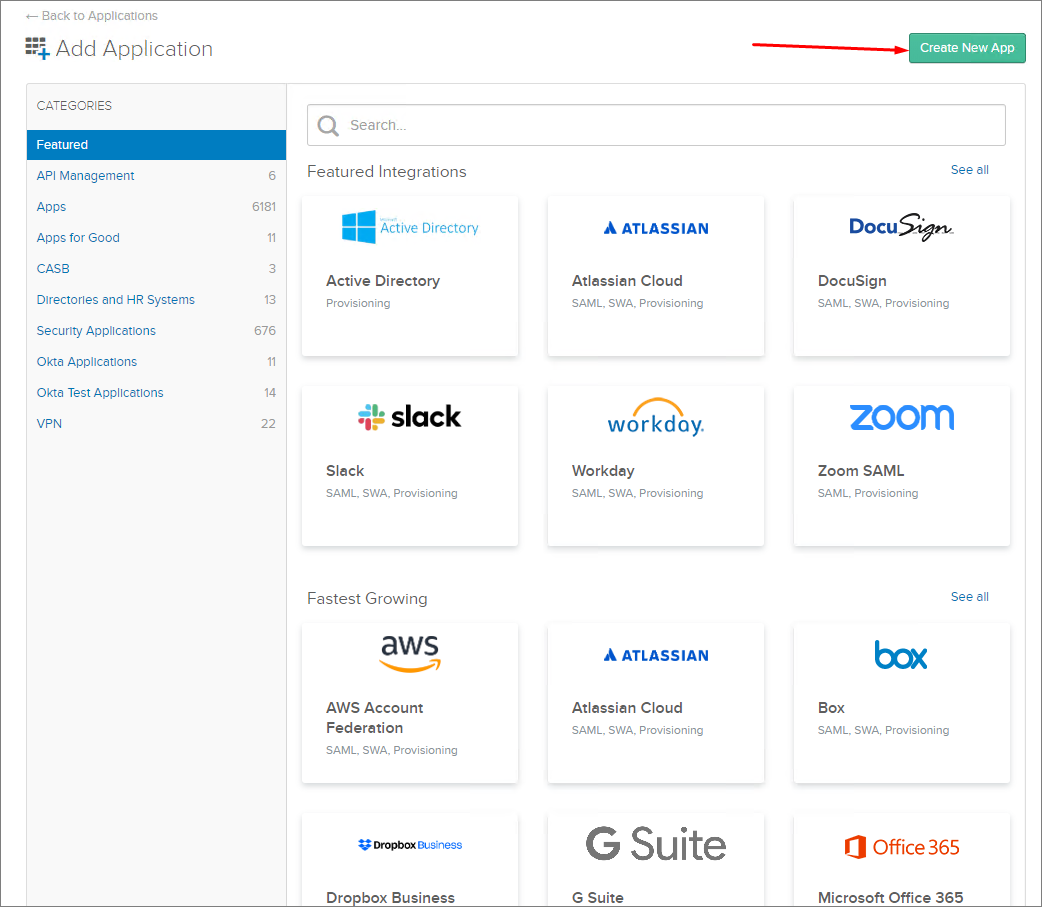Click the Create New App button
Viewport: 1042px width, 907px height.
[x=967, y=48]
